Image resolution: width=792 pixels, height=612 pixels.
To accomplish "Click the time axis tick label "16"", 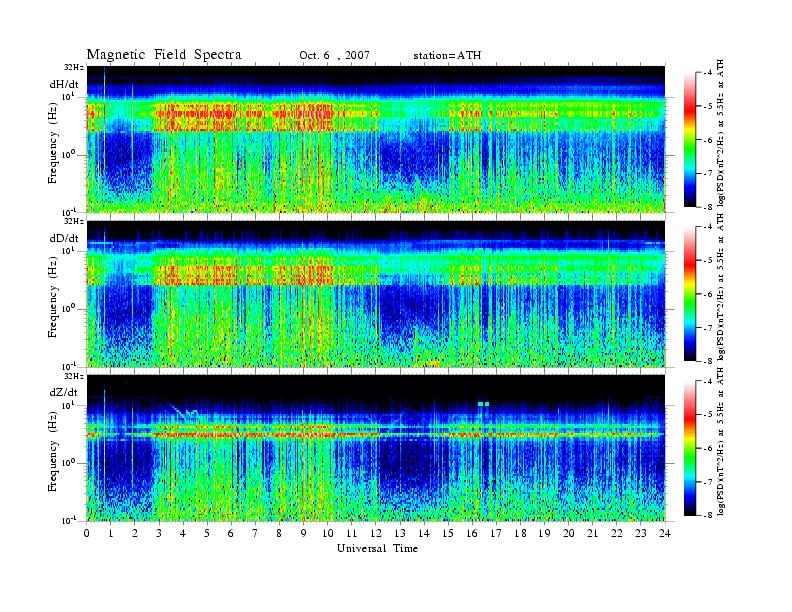I will tap(472, 533).
